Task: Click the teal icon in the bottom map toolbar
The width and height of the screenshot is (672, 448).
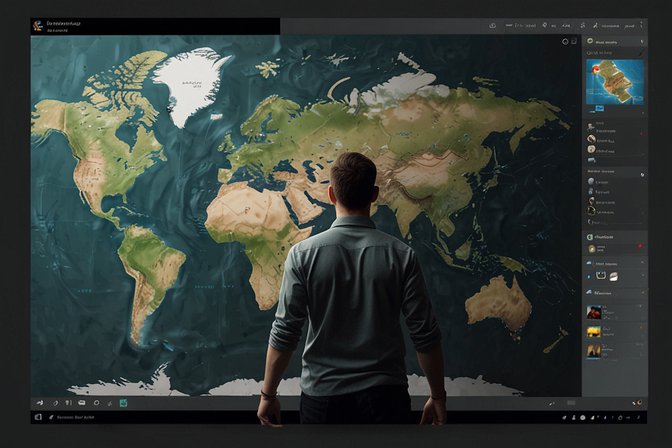Action: click(x=123, y=403)
